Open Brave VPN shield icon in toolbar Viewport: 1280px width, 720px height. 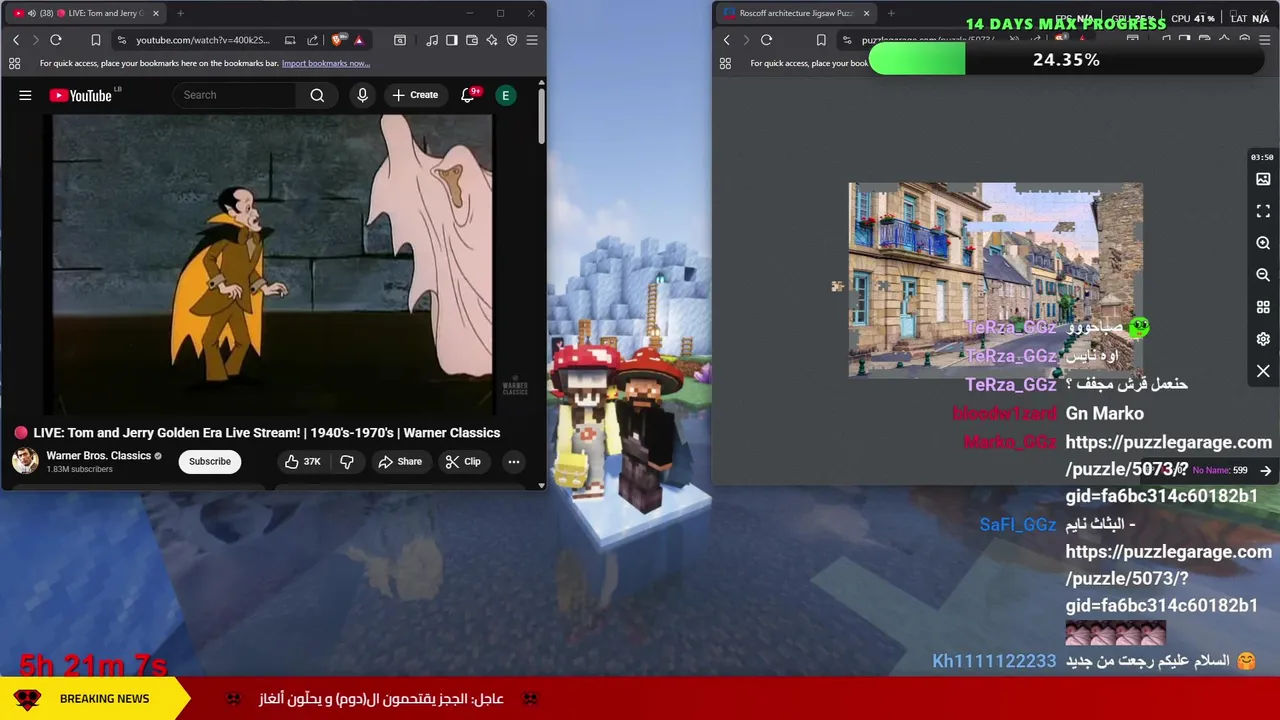512,40
